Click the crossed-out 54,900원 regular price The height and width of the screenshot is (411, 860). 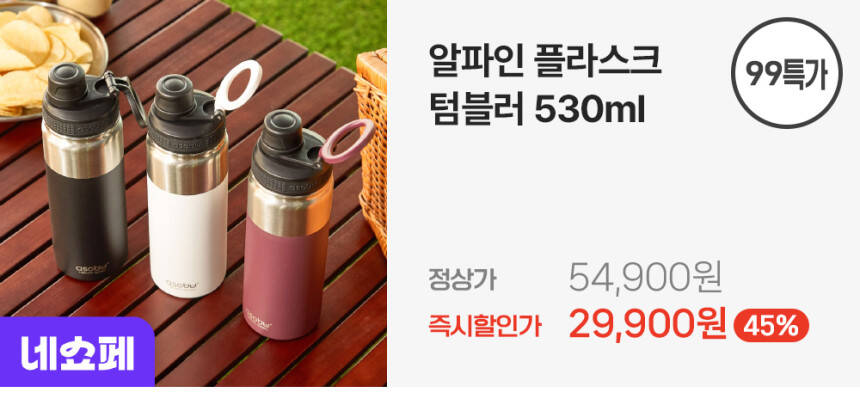coord(644,277)
